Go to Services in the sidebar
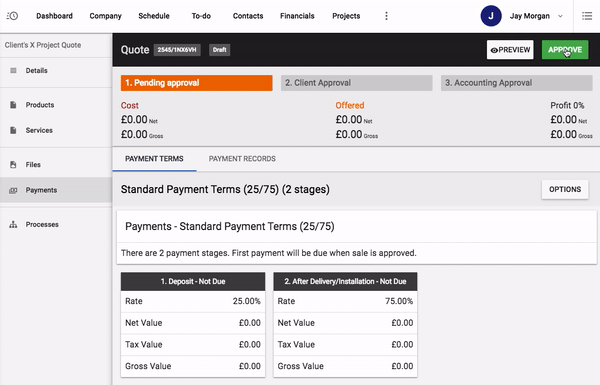 pyautogui.click(x=56, y=130)
